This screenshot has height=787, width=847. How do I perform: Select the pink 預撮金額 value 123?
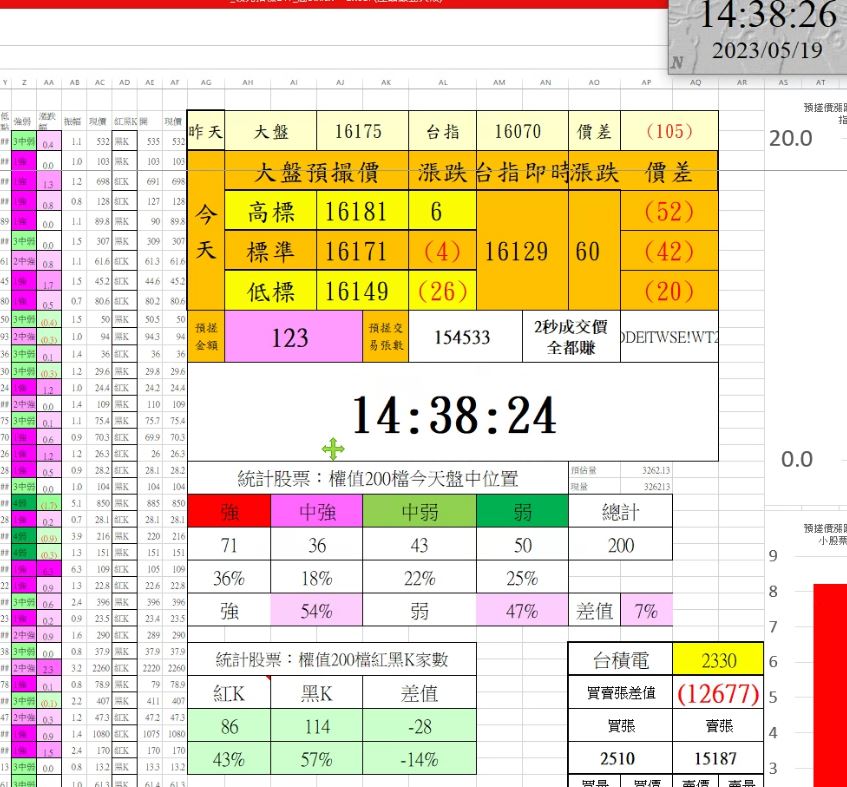tap(293, 337)
